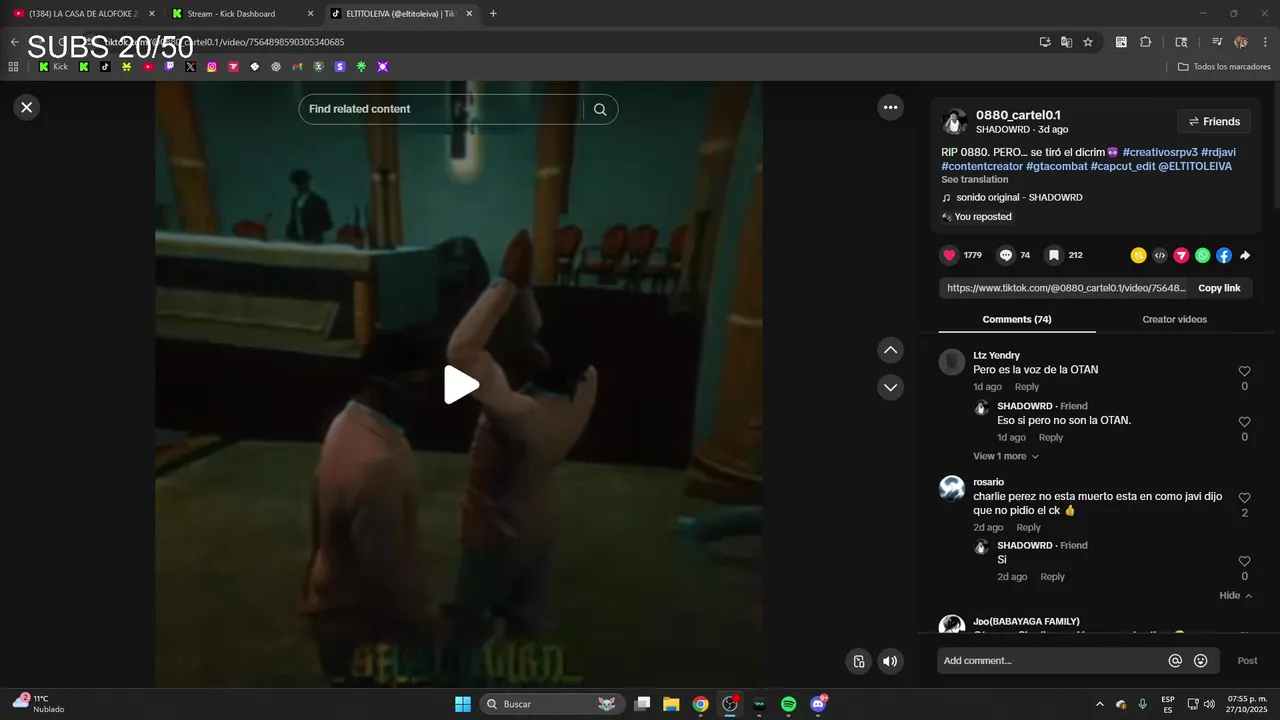Open sonido original - SHADOWRD sound
Viewport: 1280px width, 720px height.
pyautogui.click(x=1018, y=198)
